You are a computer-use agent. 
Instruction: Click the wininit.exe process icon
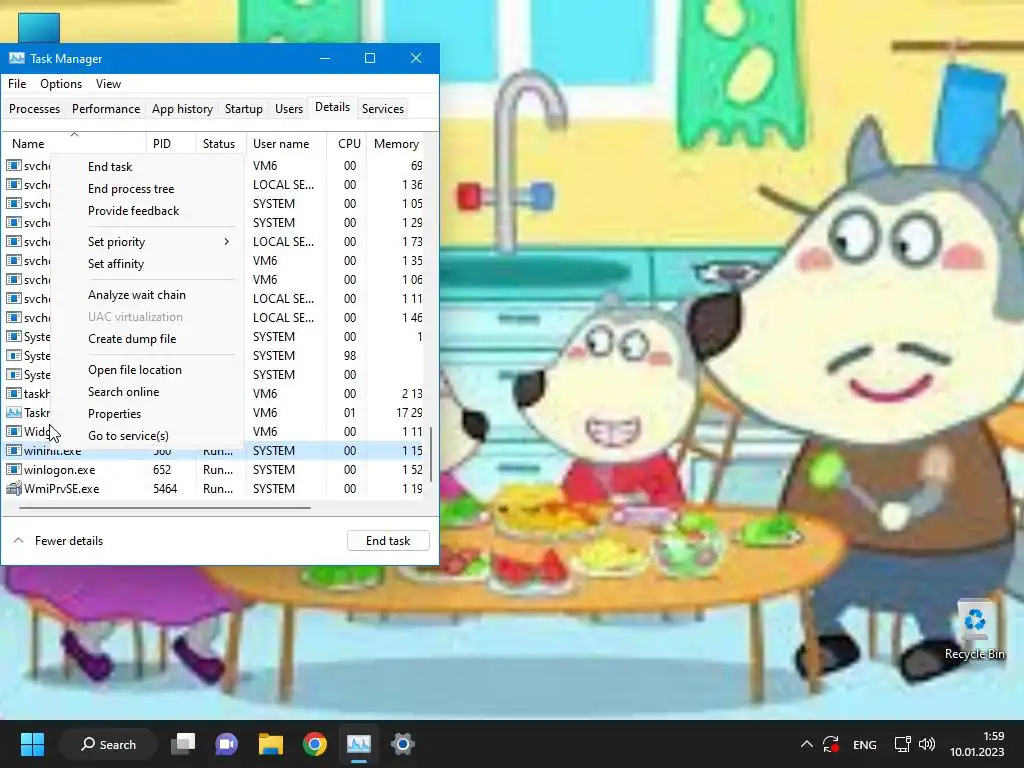14,451
